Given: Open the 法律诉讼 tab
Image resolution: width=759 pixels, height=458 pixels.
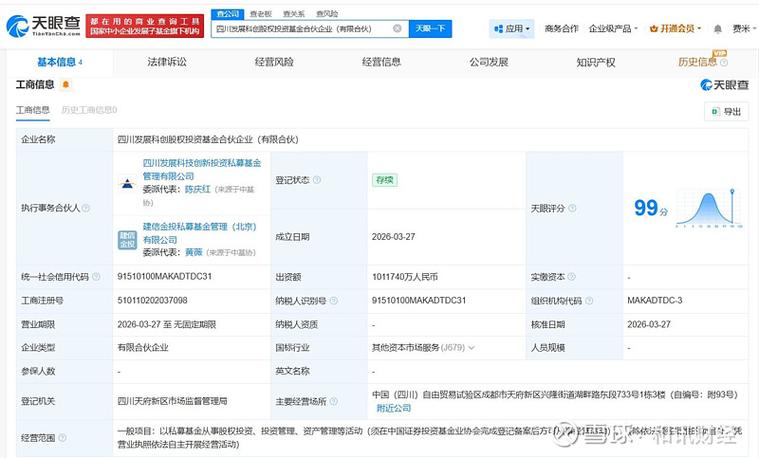Looking at the screenshot, I should tap(167, 62).
